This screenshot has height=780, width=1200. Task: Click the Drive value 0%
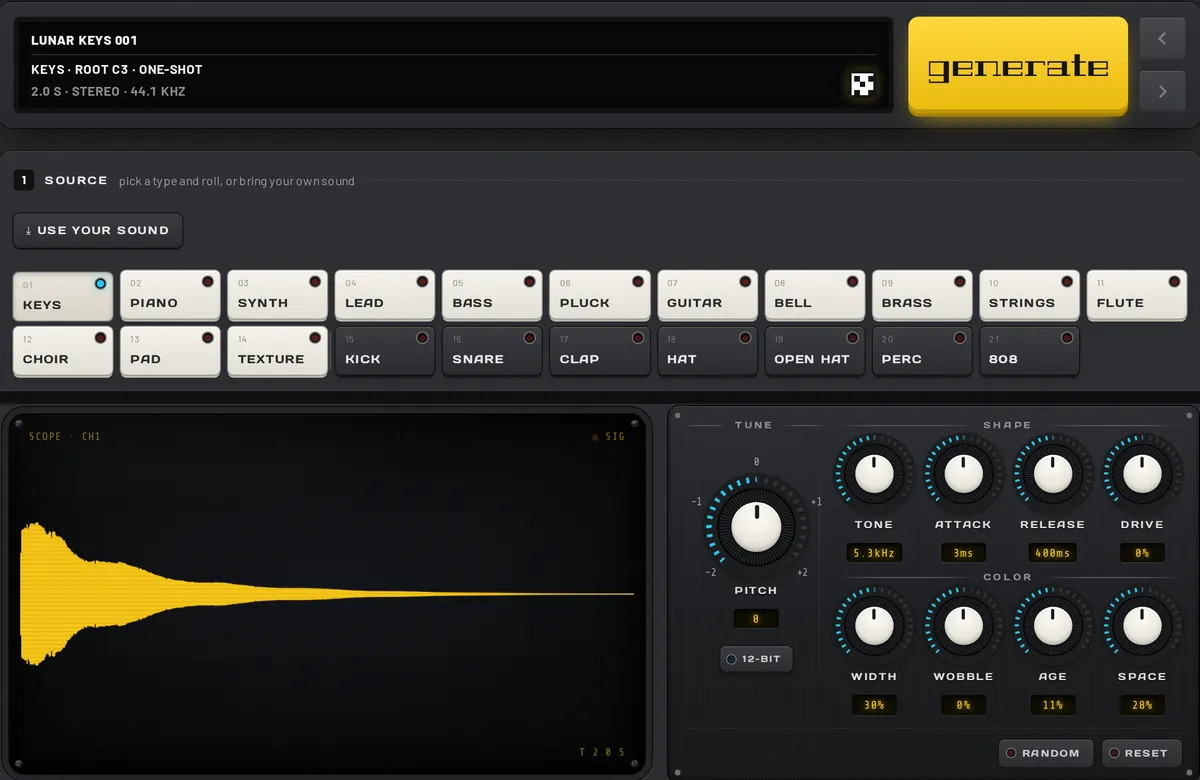[x=1142, y=553]
